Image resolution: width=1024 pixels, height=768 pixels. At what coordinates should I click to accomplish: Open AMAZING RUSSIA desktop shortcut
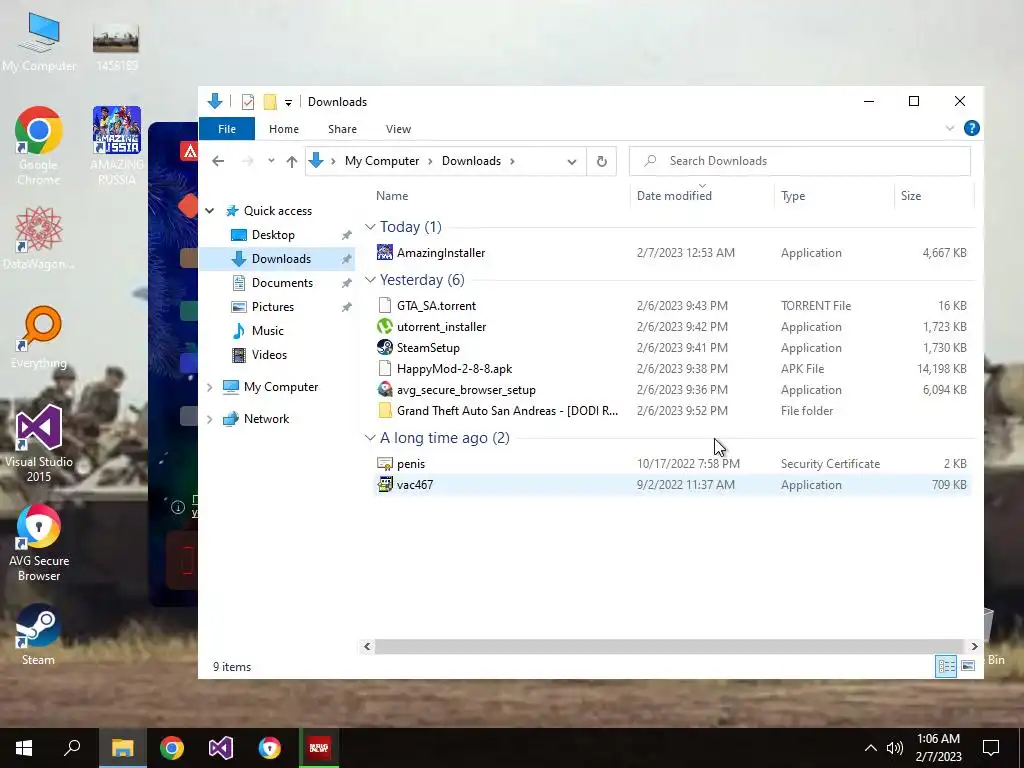(x=117, y=146)
